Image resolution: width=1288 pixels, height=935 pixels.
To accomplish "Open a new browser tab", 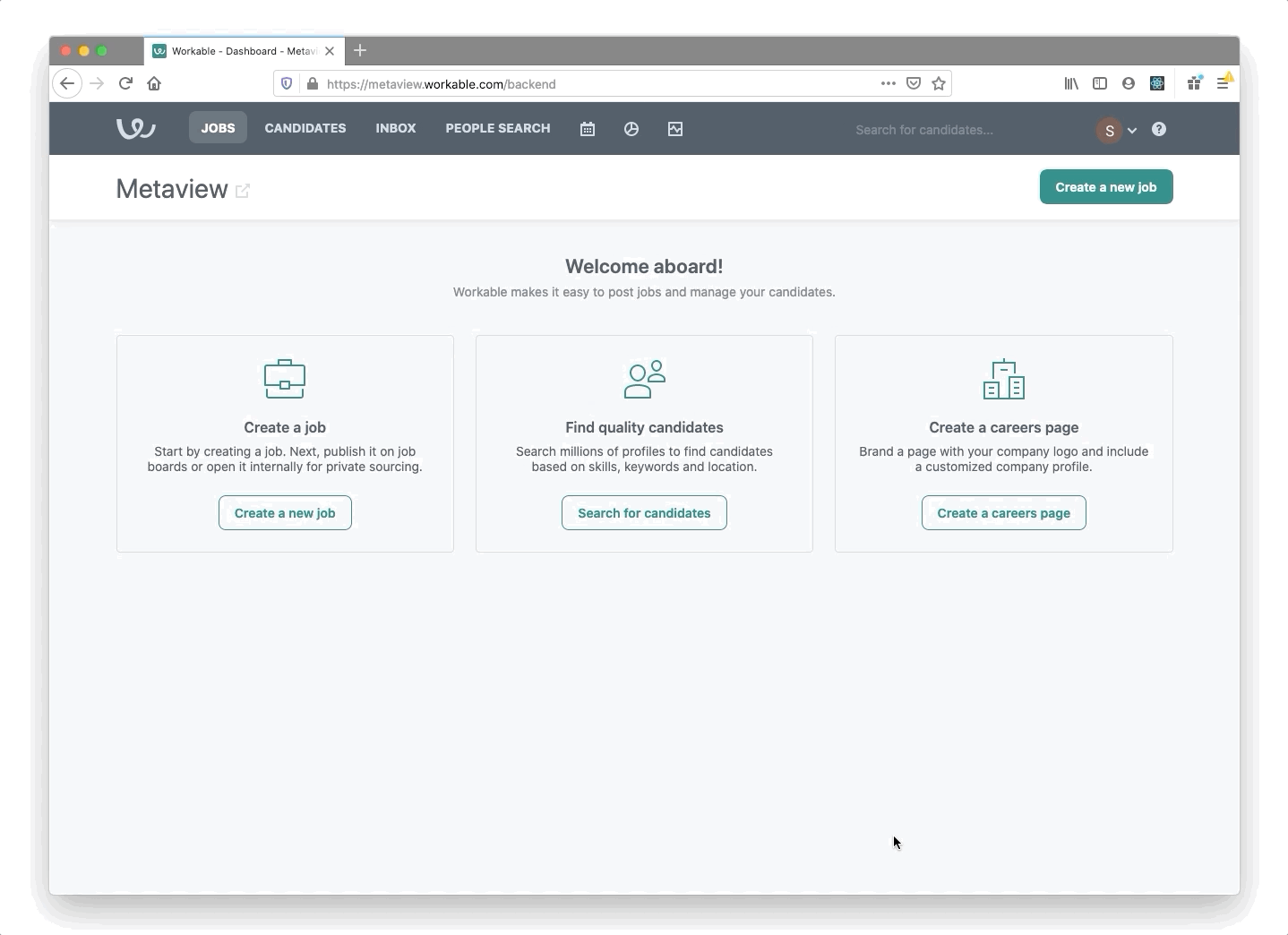I will [360, 51].
